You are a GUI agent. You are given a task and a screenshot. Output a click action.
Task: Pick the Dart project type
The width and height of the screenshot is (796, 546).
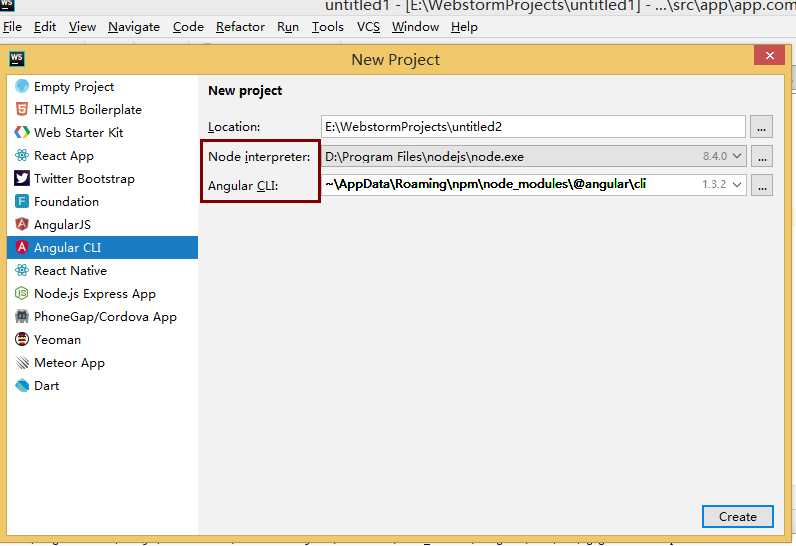pyautogui.click(x=103, y=386)
